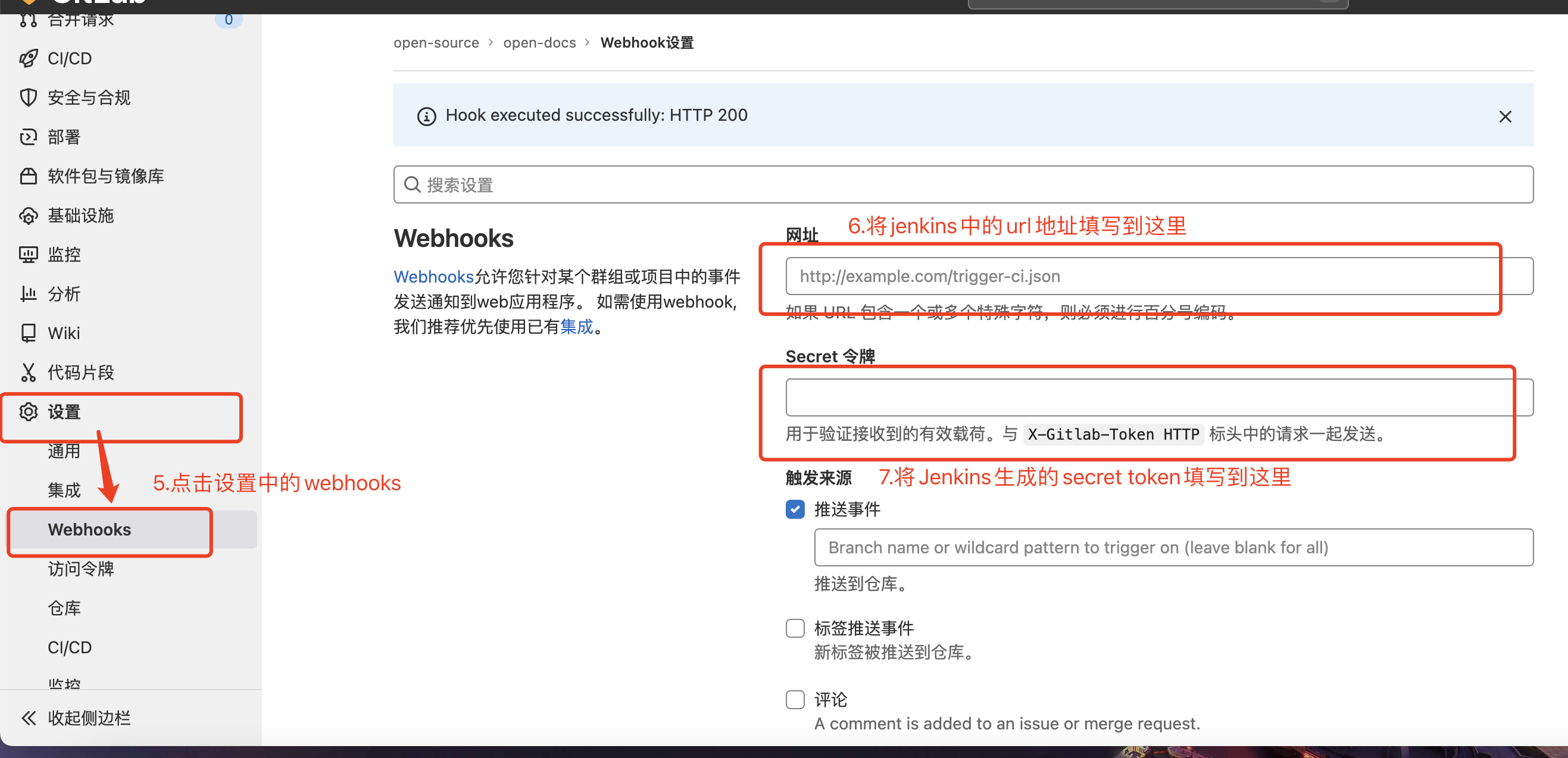Click the CI/CD rocket icon in sidebar
The image size is (1568, 758).
[x=28, y=58]
